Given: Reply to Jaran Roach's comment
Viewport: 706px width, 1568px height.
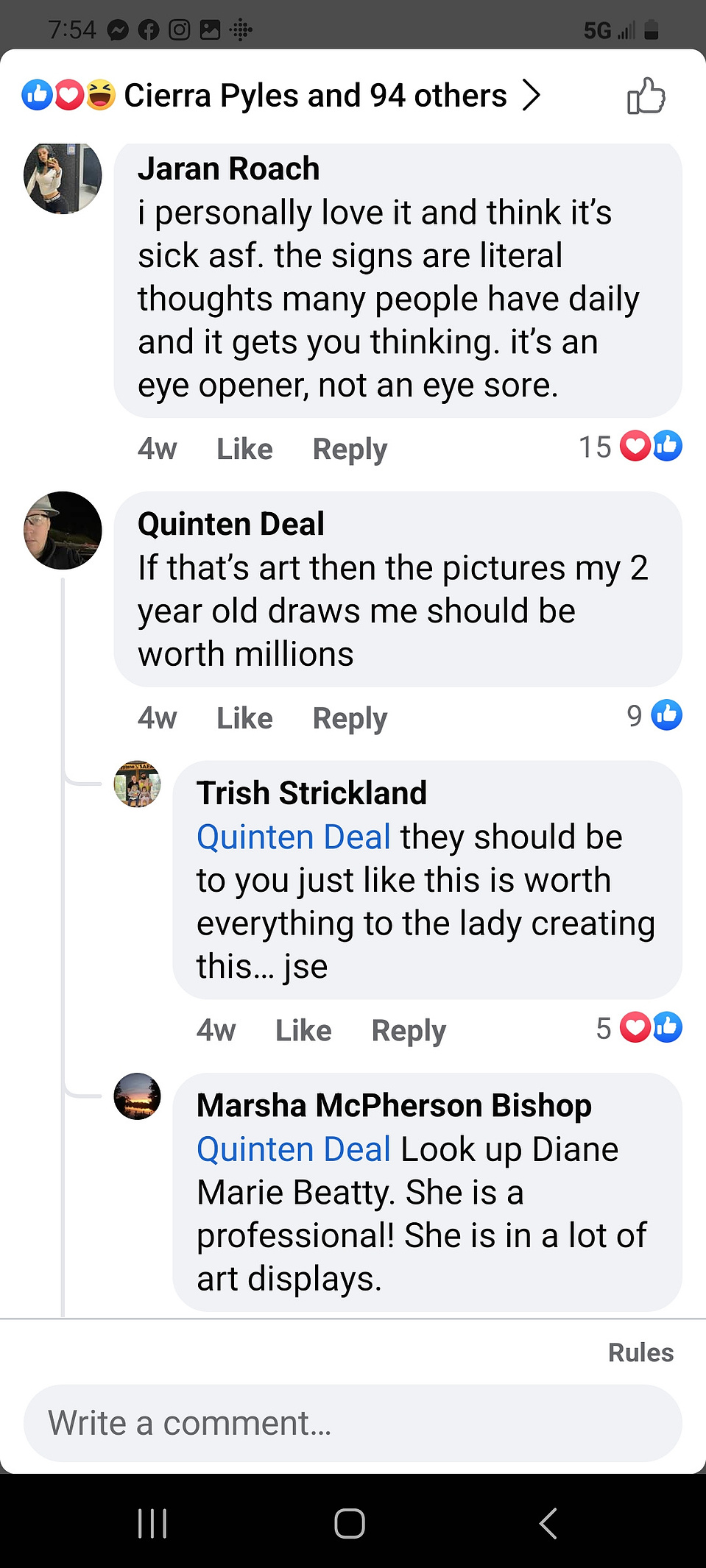Looking at the screenshot, I should [350, 449].
